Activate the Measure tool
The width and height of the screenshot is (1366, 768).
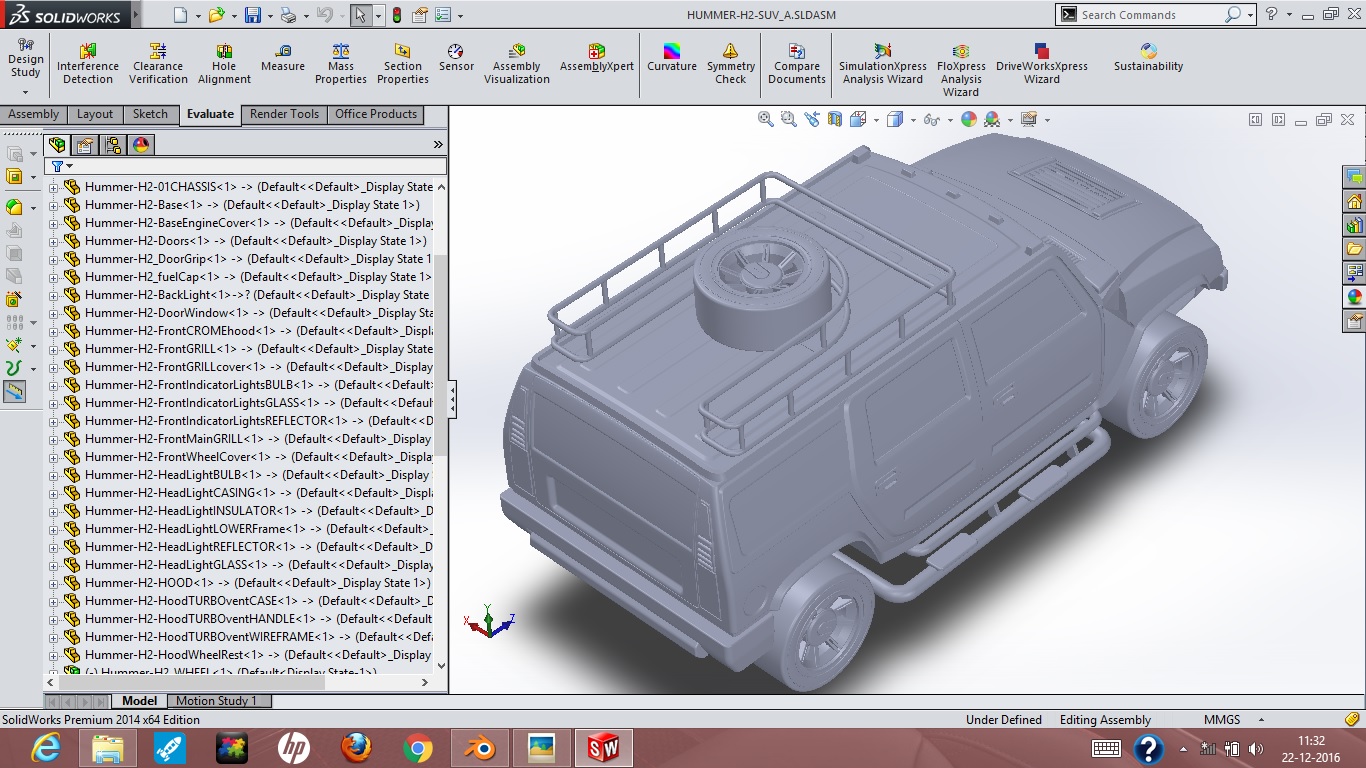(x=283, y=58)
